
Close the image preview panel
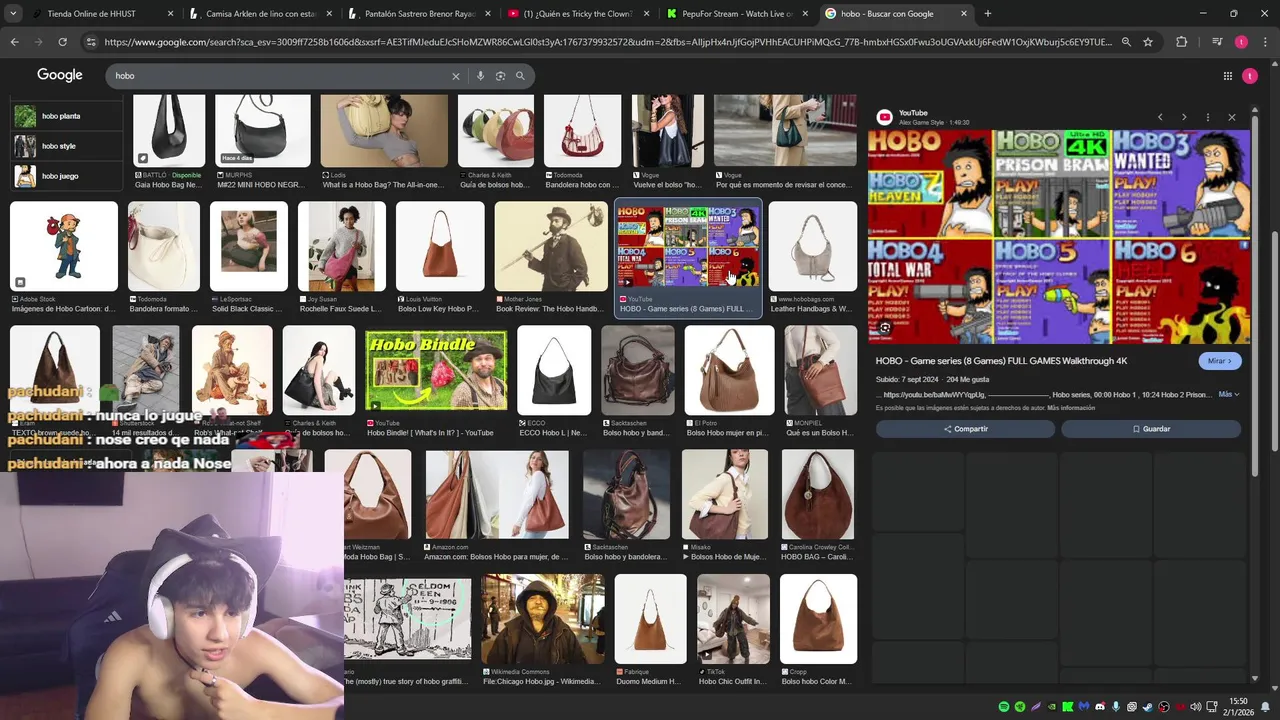pyautogui.click(x=1232, y=117)
